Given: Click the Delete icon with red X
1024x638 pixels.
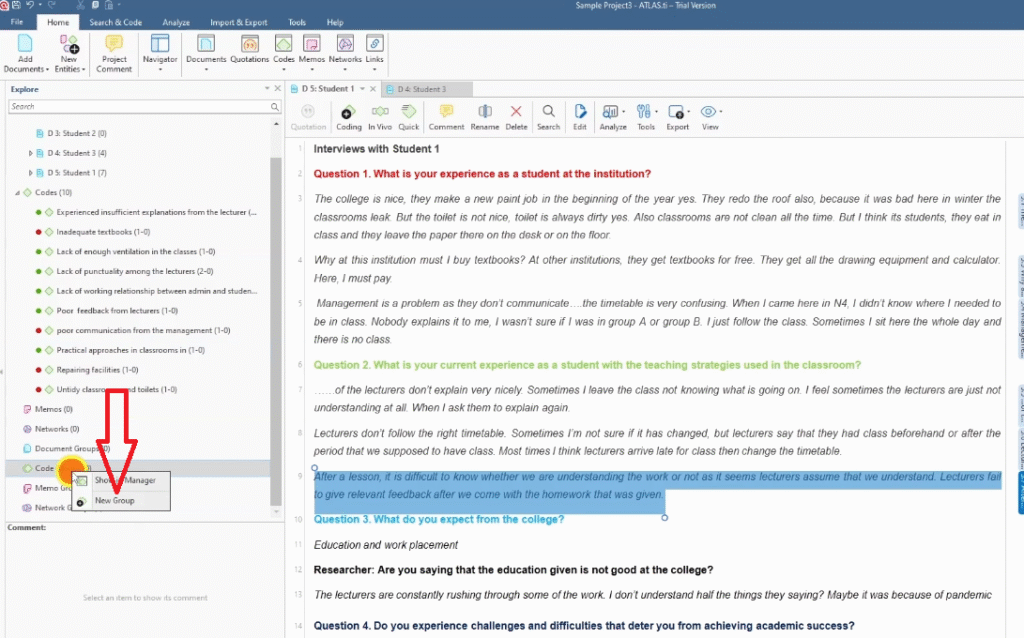Looking at the screenshot, I should click(516, 117).
